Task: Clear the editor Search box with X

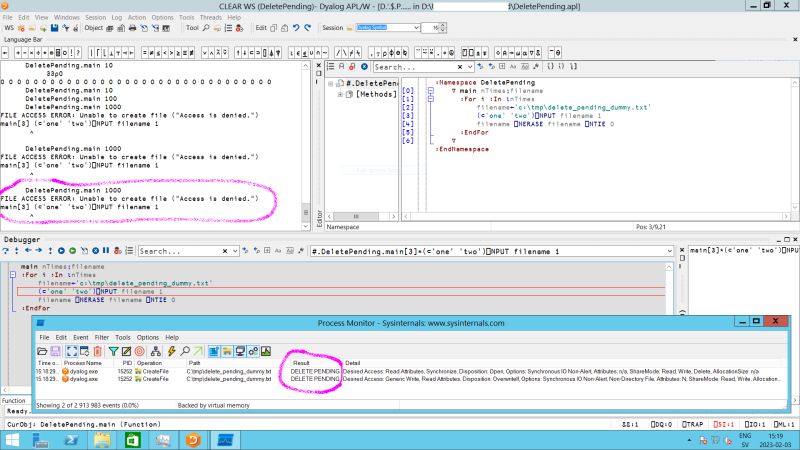Action: pyautogui.click(x=460, y=67)
